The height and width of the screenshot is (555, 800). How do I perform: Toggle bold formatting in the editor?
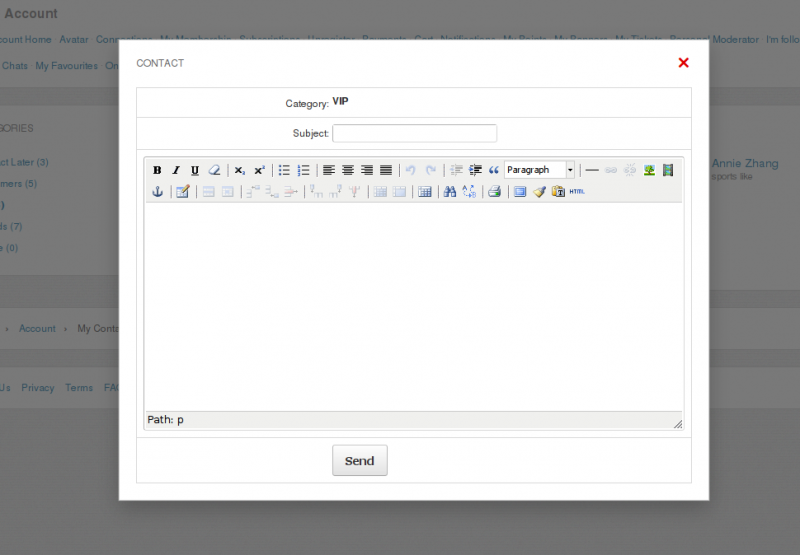[x=157, y=170]
